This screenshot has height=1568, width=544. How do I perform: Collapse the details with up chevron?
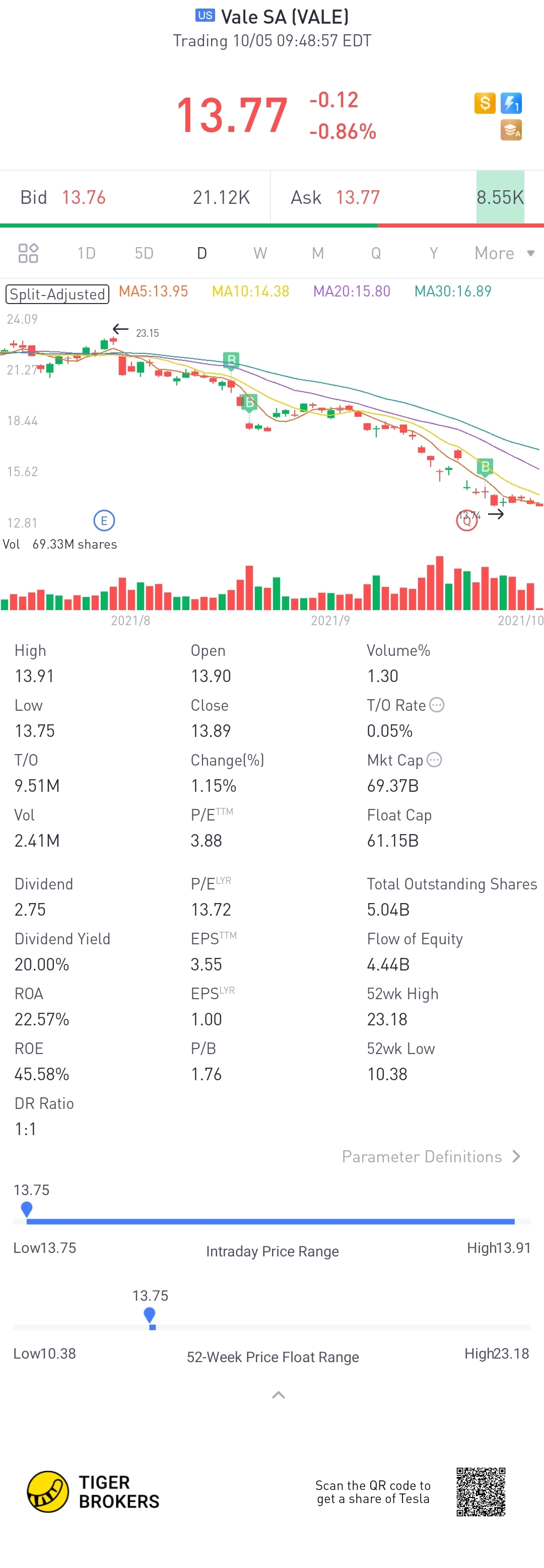(x=279, y=1394)
